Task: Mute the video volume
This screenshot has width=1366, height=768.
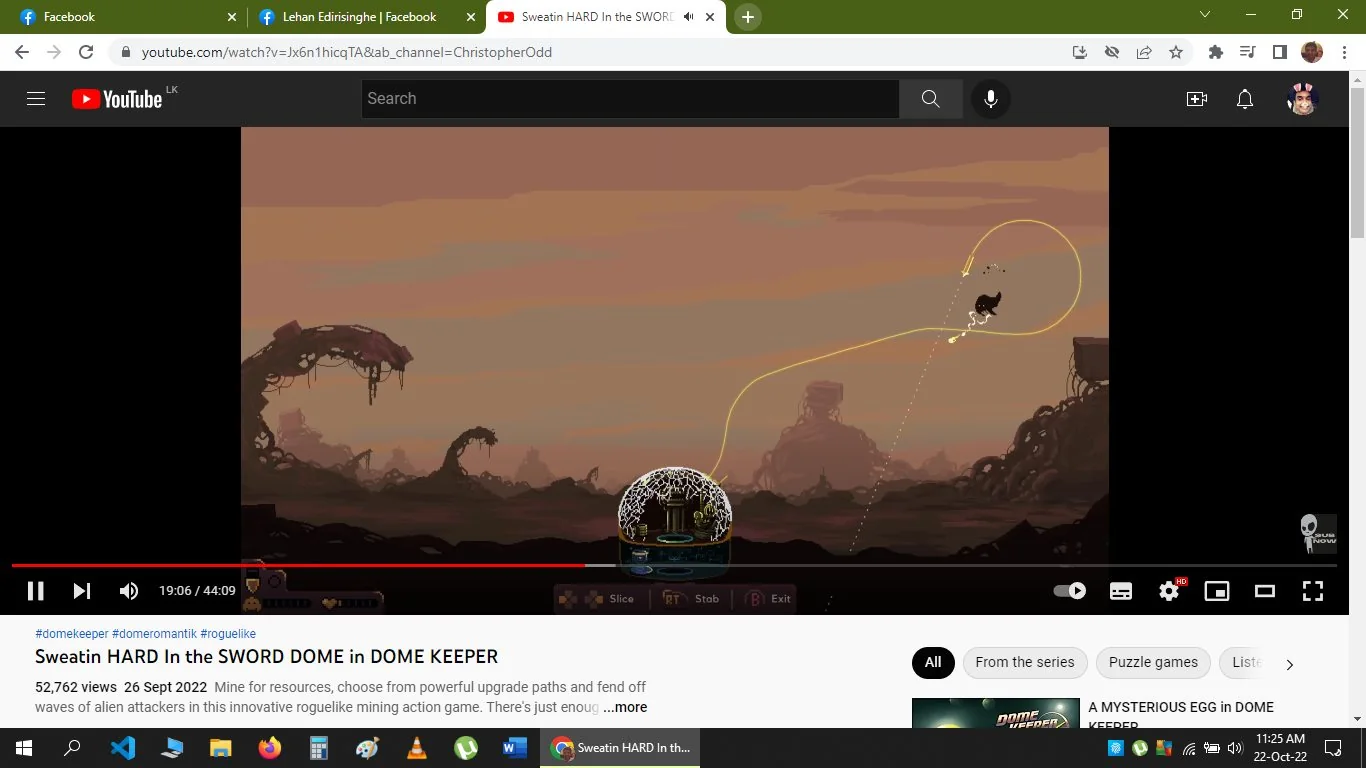Action: [129, 591]
